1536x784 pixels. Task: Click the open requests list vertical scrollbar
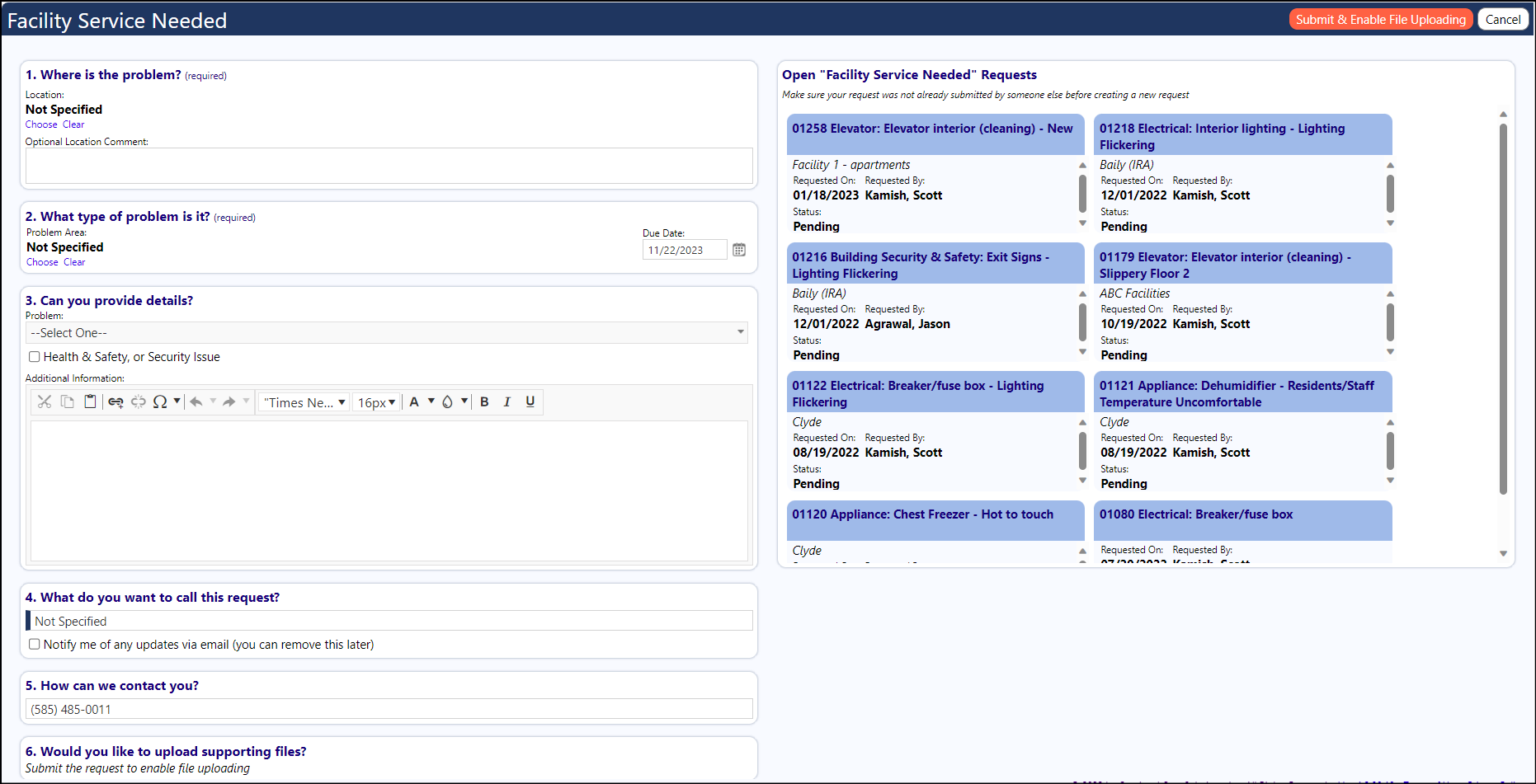[1503, 309]
